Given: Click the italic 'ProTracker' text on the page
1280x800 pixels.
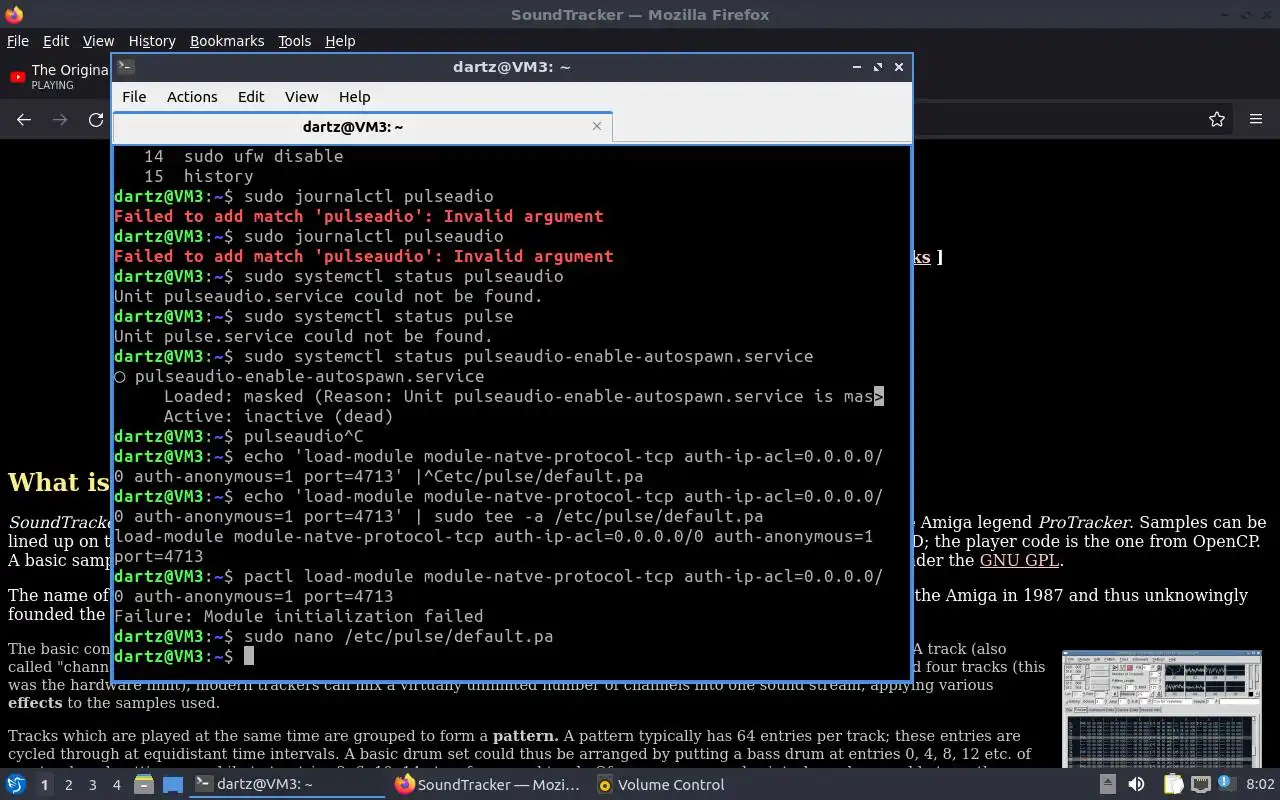Looking at the screenshot, I should pyautogui.click(x=1084, y=522).
